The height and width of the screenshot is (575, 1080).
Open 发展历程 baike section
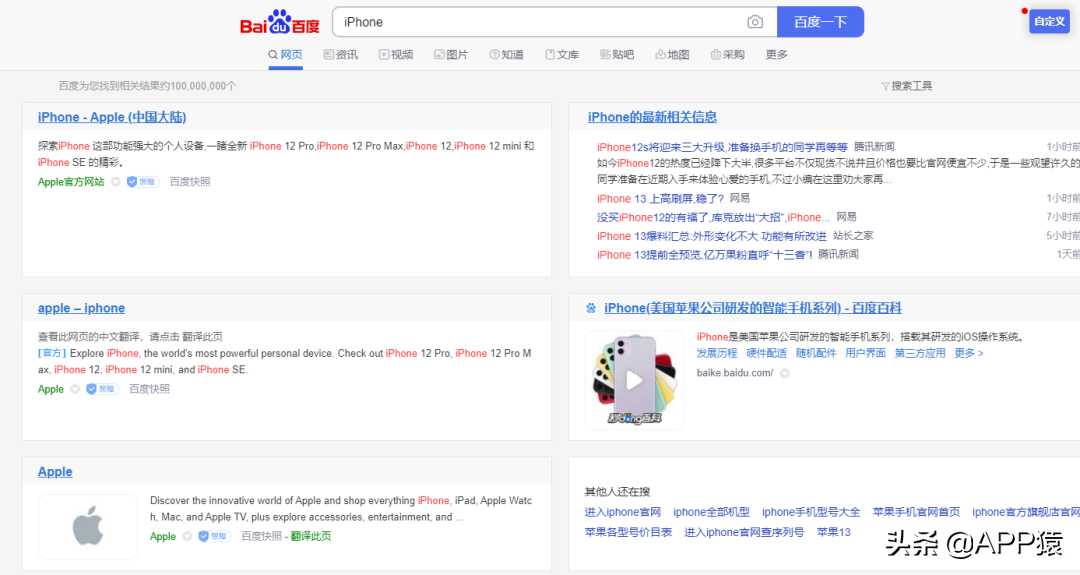coord(716,353)
